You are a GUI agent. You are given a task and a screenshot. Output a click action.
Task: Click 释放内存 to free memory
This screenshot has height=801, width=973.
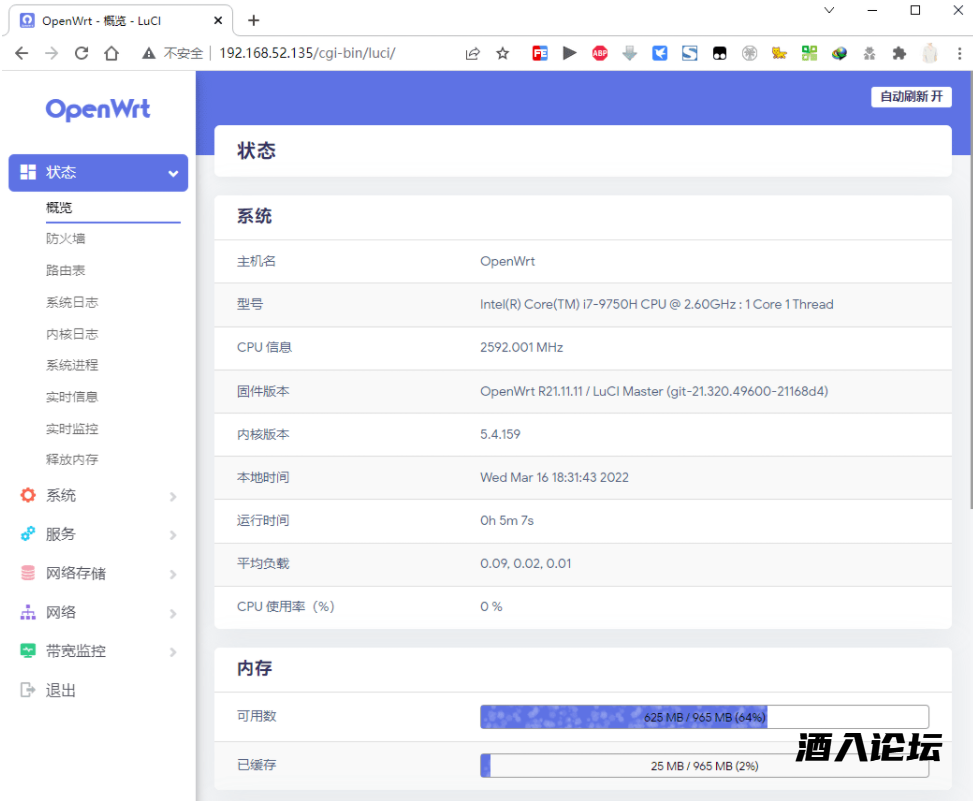click(x=72, y=460)
